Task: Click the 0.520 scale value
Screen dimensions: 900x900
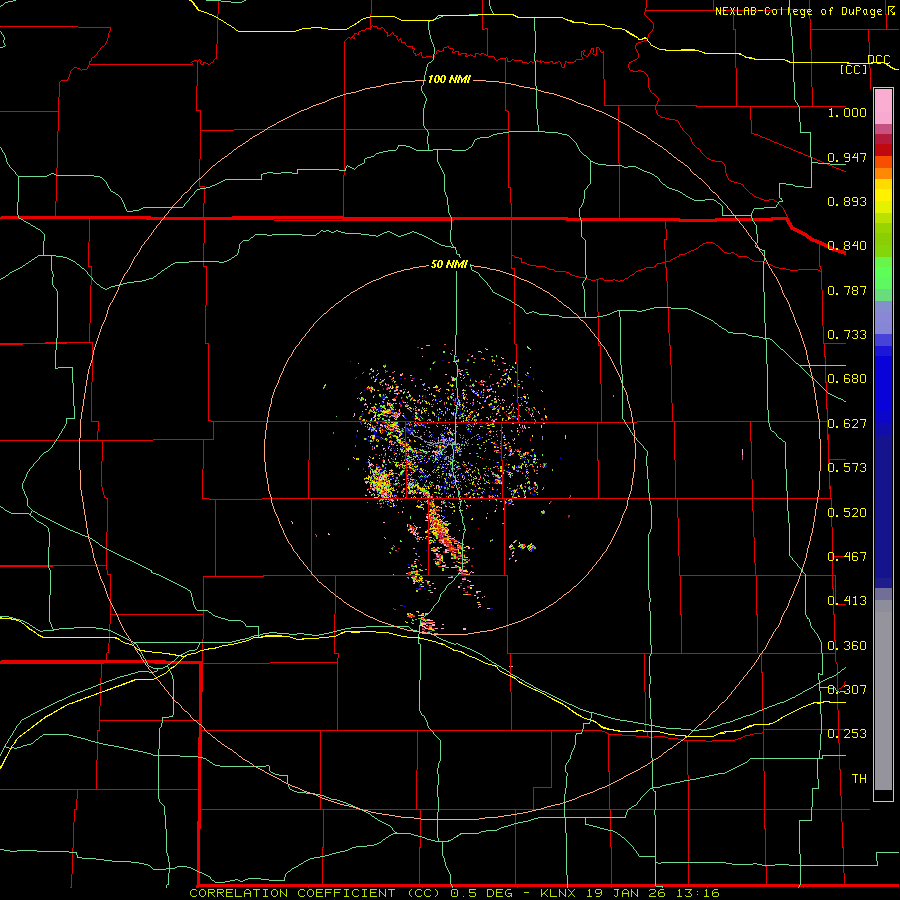Action: point(847,513)
